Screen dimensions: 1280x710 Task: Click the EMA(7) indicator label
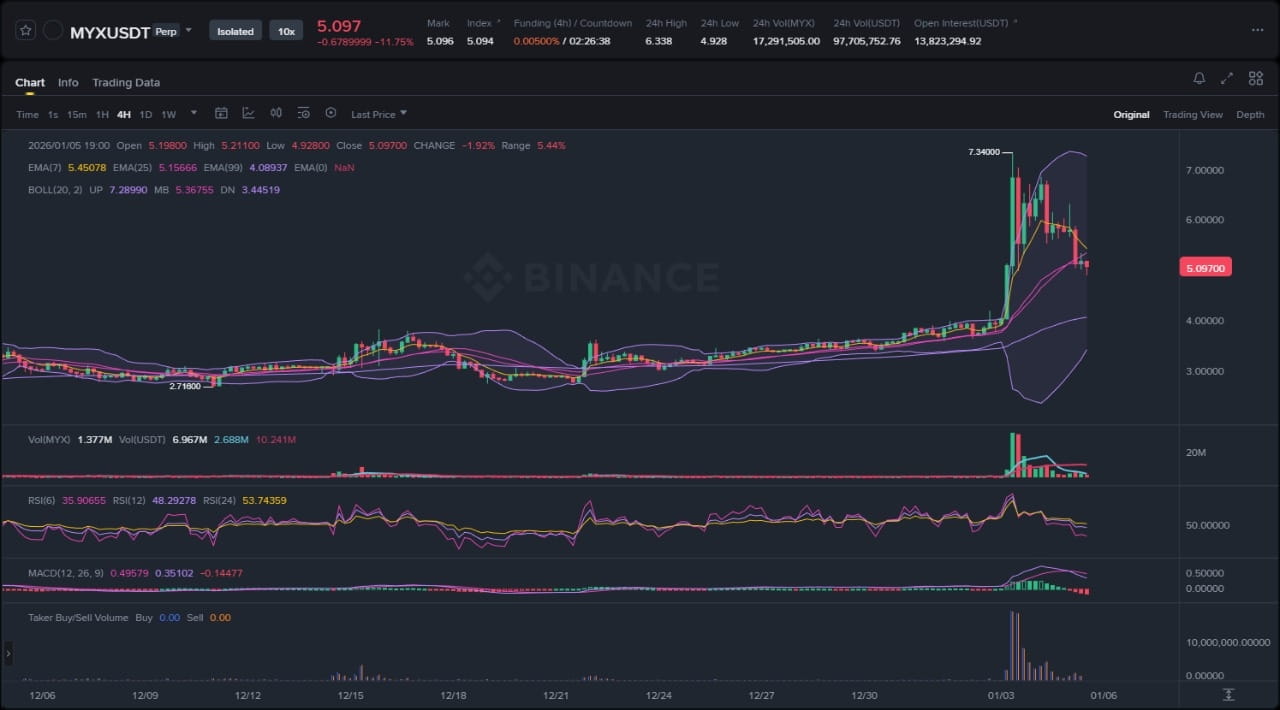(46, 167)
